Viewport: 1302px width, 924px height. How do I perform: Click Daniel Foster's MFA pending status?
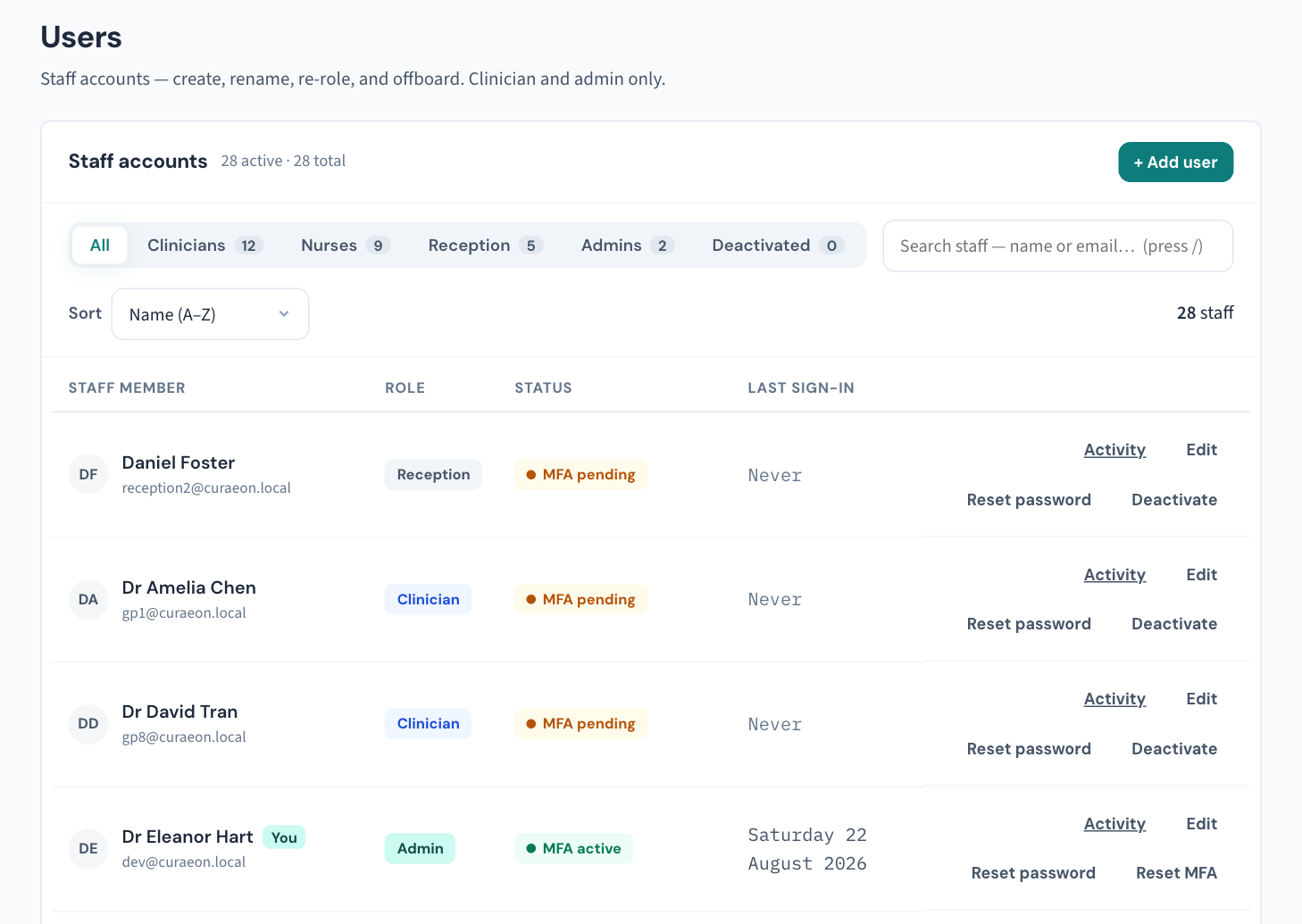tap(580, 475)
